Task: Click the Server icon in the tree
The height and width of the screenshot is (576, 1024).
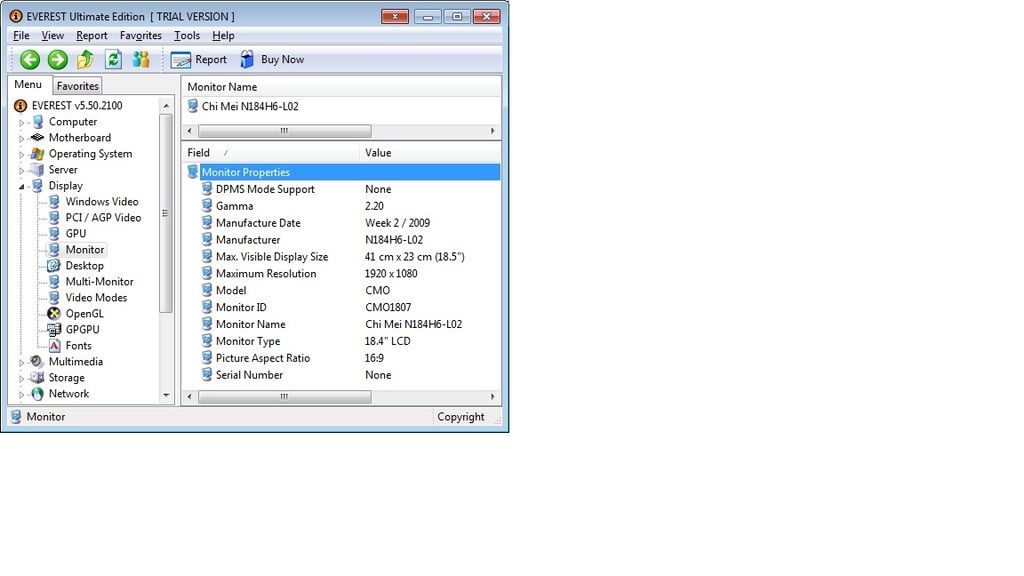Action: tap(38, 169)
